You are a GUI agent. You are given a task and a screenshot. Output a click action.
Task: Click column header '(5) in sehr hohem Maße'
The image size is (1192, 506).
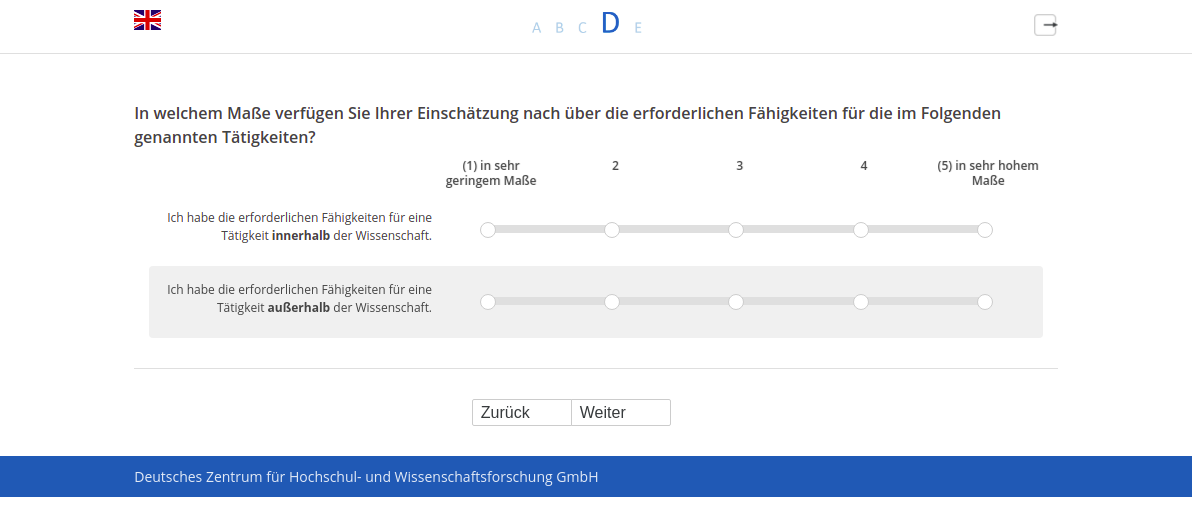tap(988, 173)
